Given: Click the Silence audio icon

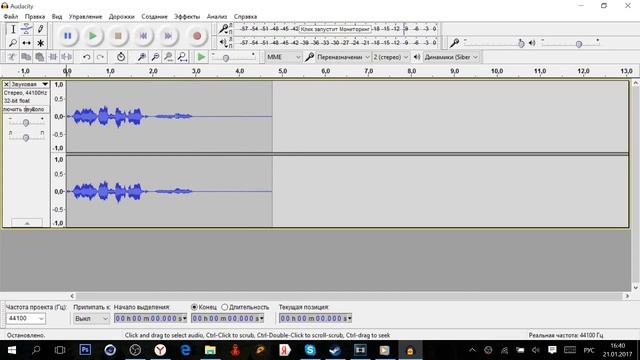Looking at the screenshot, I should pos(67,57).
